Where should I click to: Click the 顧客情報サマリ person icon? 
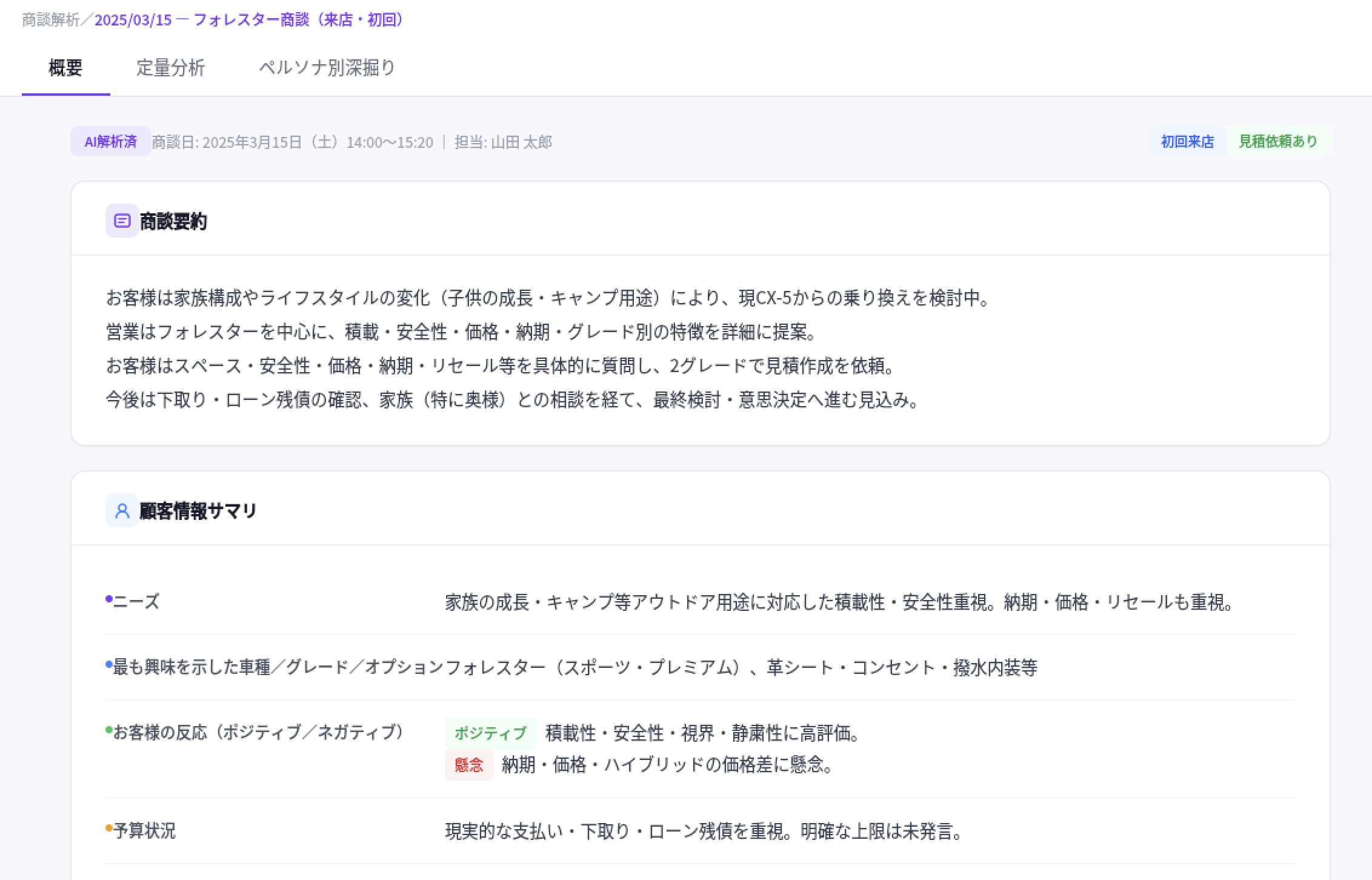(122, 511)
